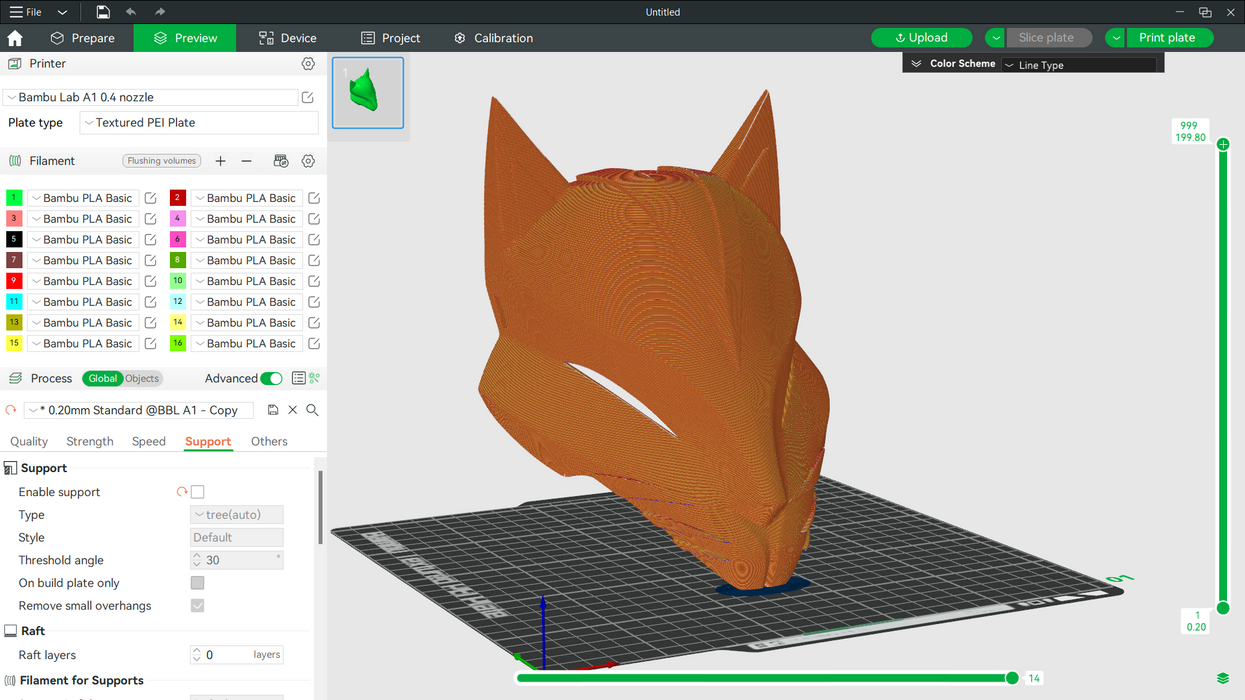Enable the support checkbox
The width and height of the screenshot is (1245, 700).
point(198,492)
